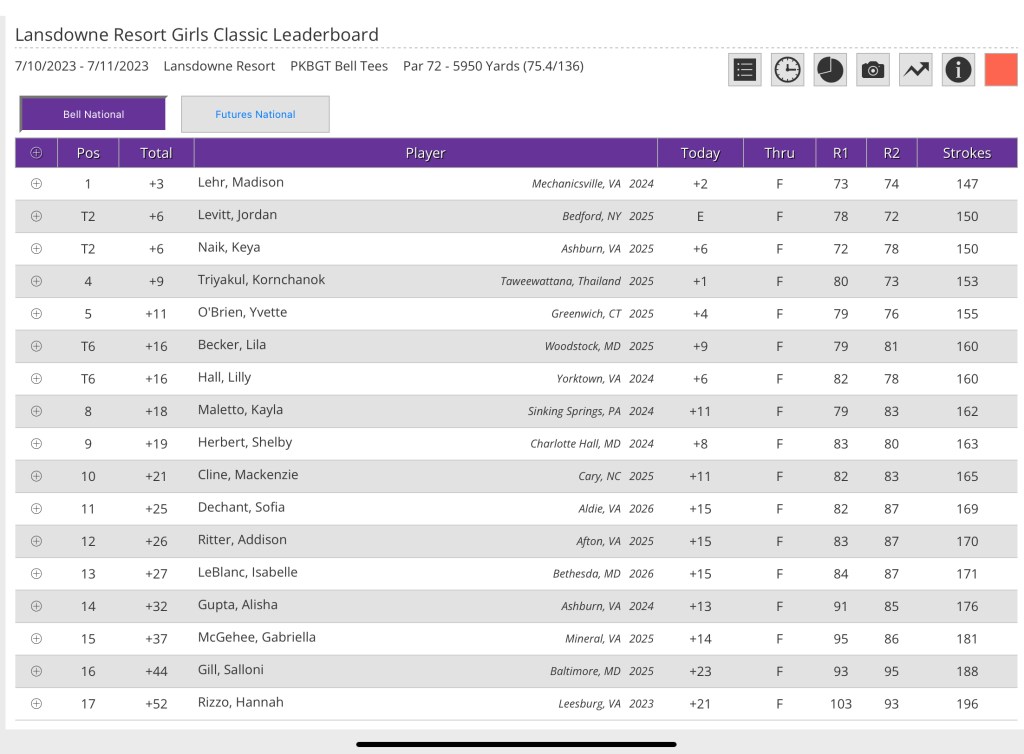
Task: Sort by the Total column header
Action: coord(156,153)
